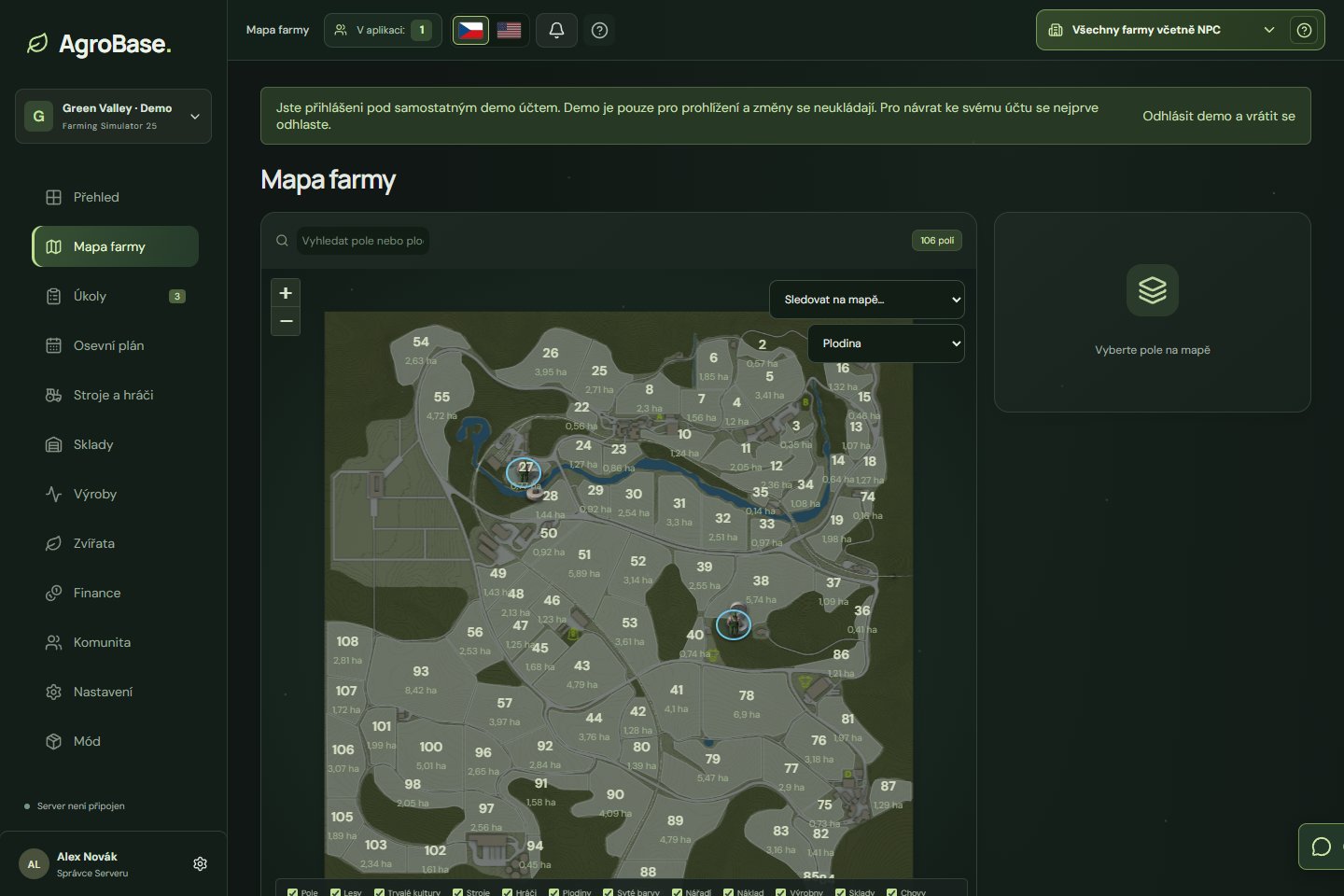Focus the Vyhledat pole search field
Screen dimensions: 1344x896
point(363,240)
